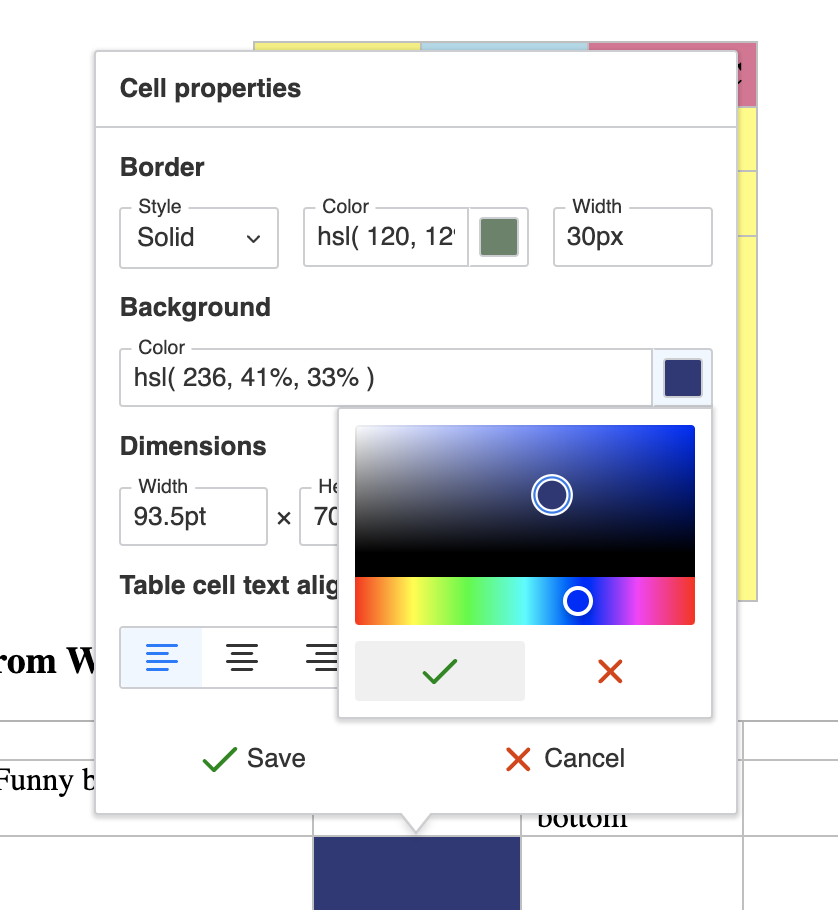The height and width of the screenshot is (910, 838).
Task: Confirm color choice with the green checkmark
Action: [x=438, y=671]
